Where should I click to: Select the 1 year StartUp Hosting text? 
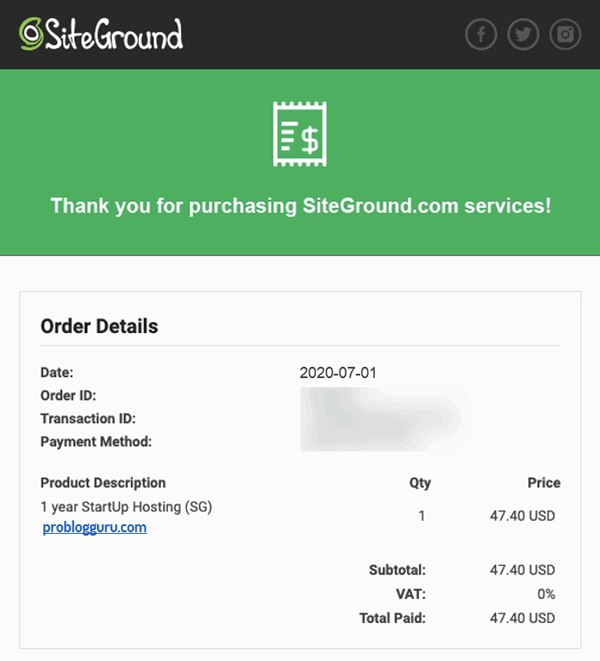tap(126, 507)
